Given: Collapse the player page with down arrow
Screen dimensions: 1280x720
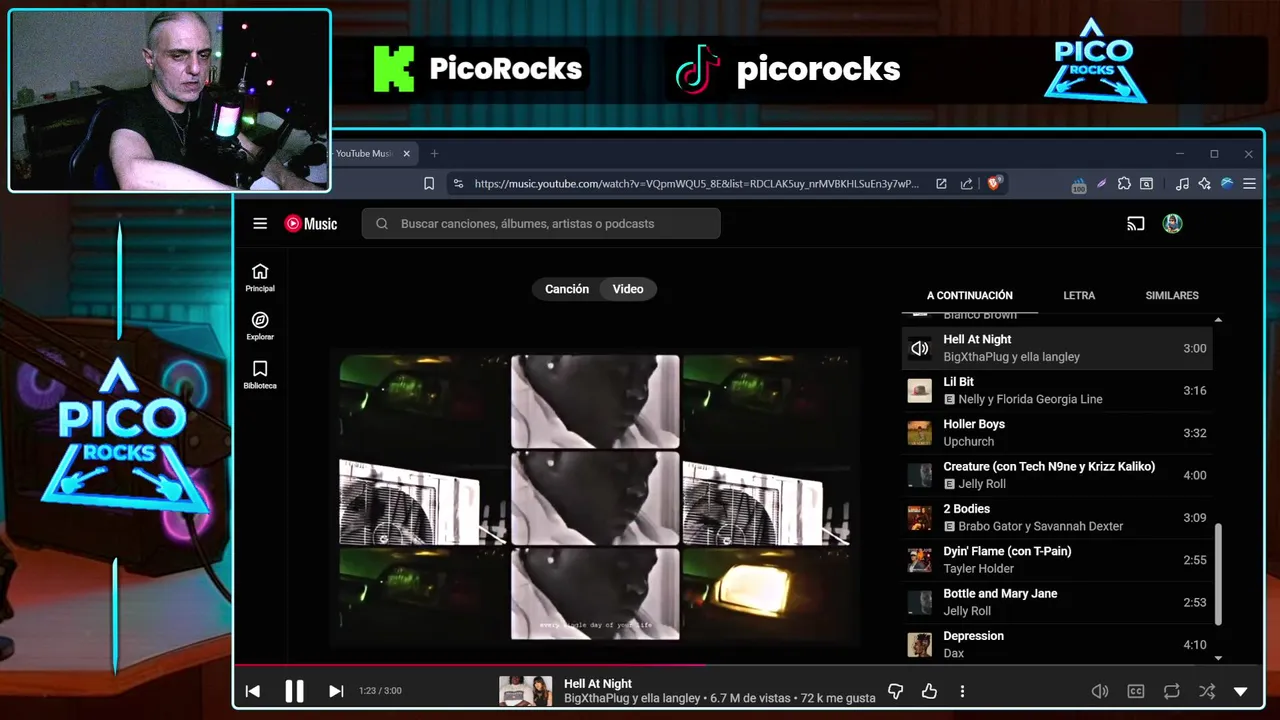Looking at the screenshot, I should coord(1241,691).
